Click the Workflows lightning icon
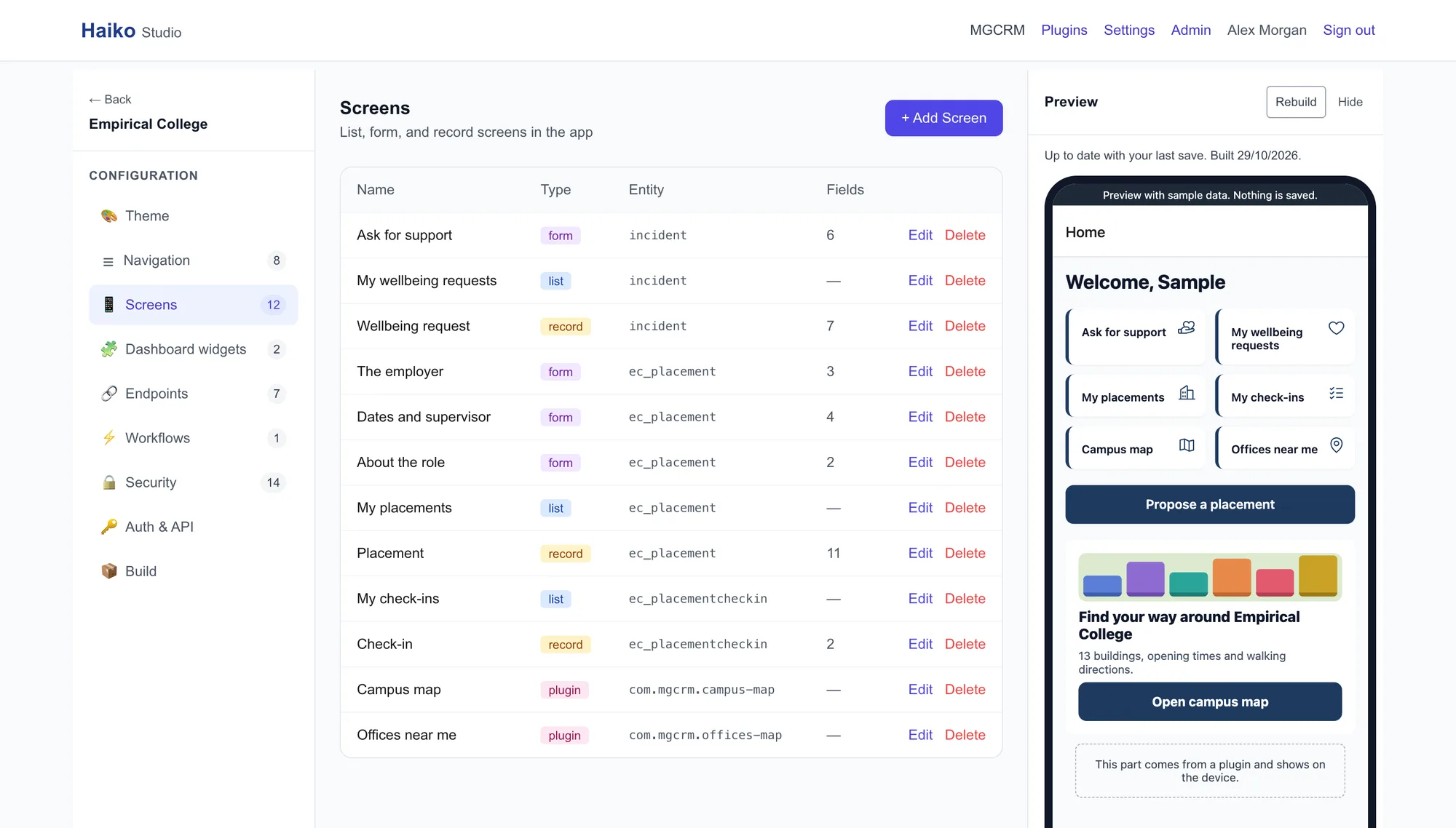Image resolution: width=1456 pixels, height=828 pixels. point(109,438)
